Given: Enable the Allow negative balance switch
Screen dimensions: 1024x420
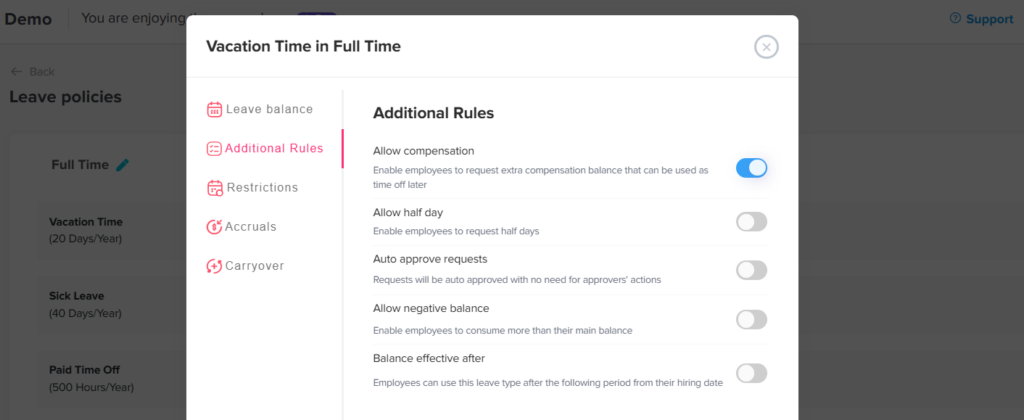Looking at the screenshot, I should [x=751, y=320].
